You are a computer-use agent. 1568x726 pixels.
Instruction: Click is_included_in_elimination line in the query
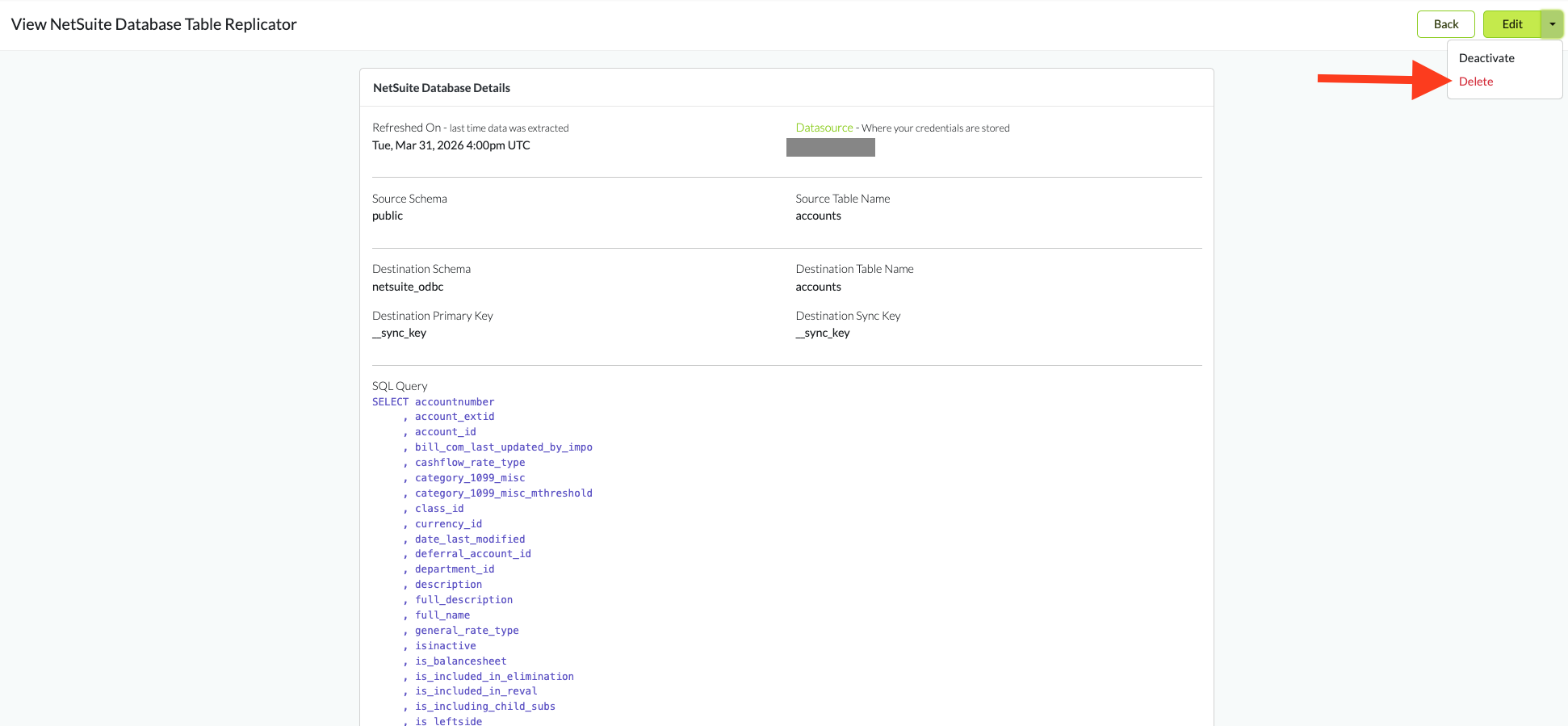coord(494,677)
